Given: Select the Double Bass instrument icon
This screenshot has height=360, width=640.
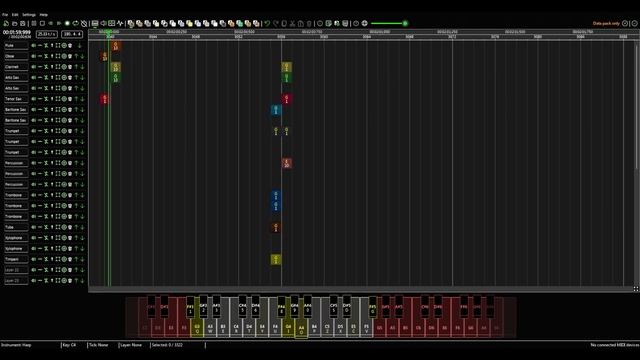Looking at the screenshot, I should tap(139, 23).
